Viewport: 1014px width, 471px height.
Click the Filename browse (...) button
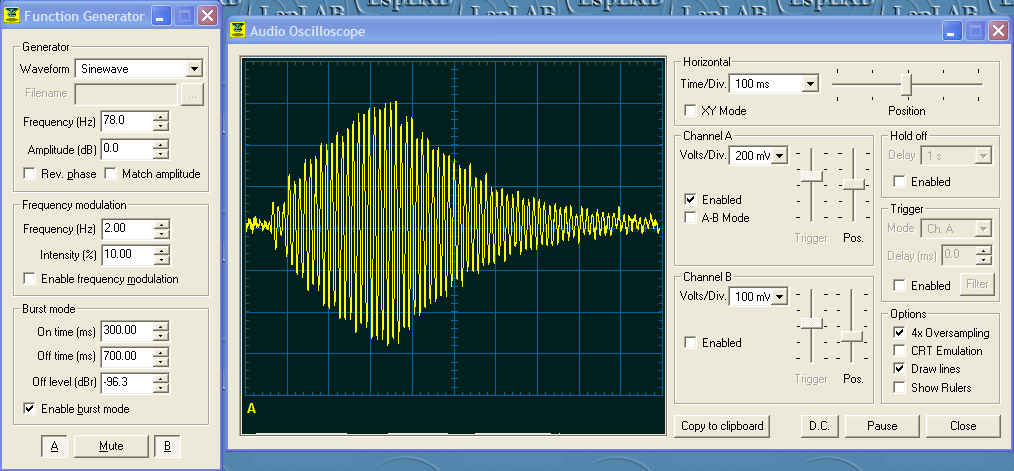[193, 94]
